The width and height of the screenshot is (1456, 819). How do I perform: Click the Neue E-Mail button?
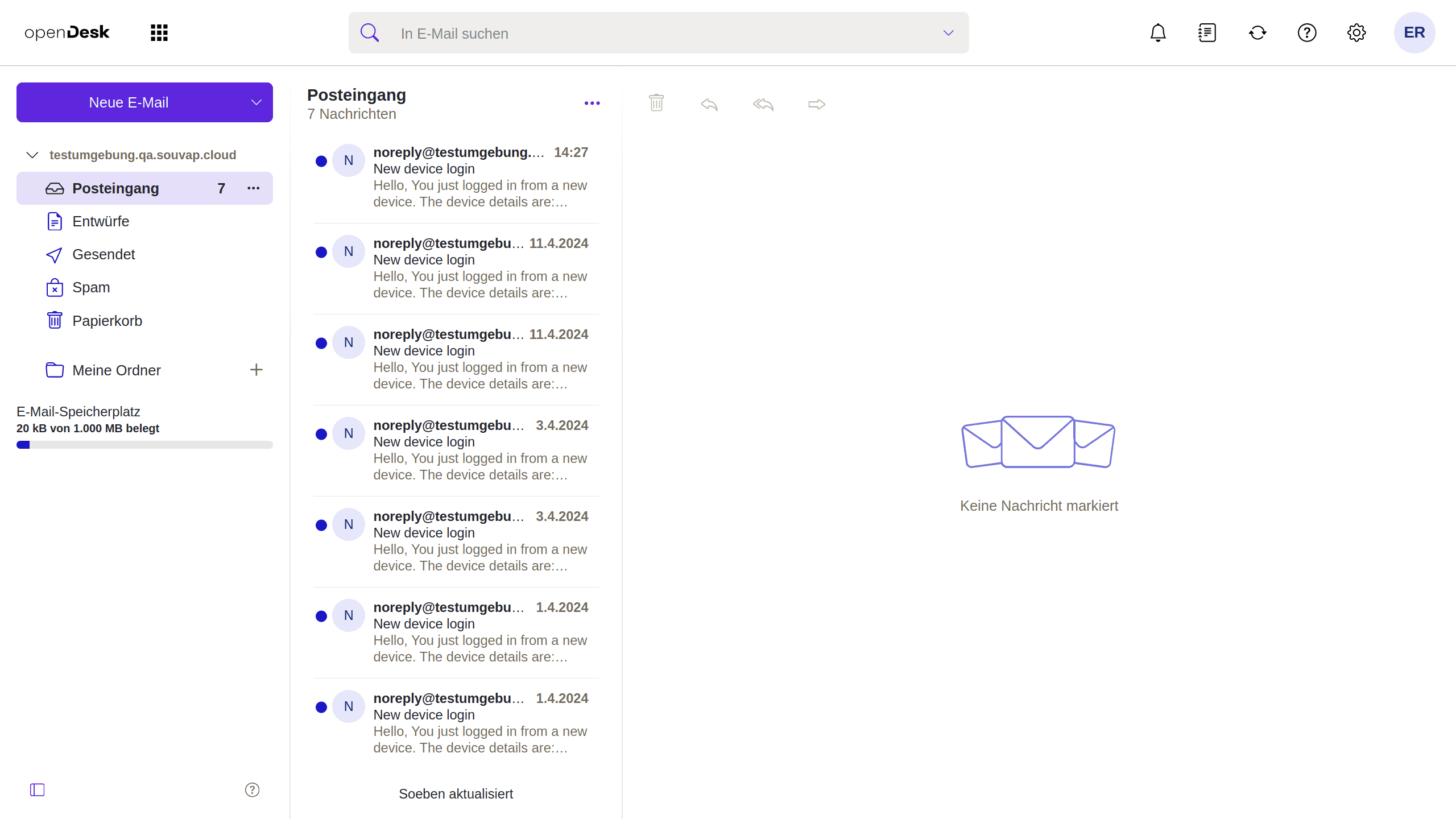coord(129,102)
